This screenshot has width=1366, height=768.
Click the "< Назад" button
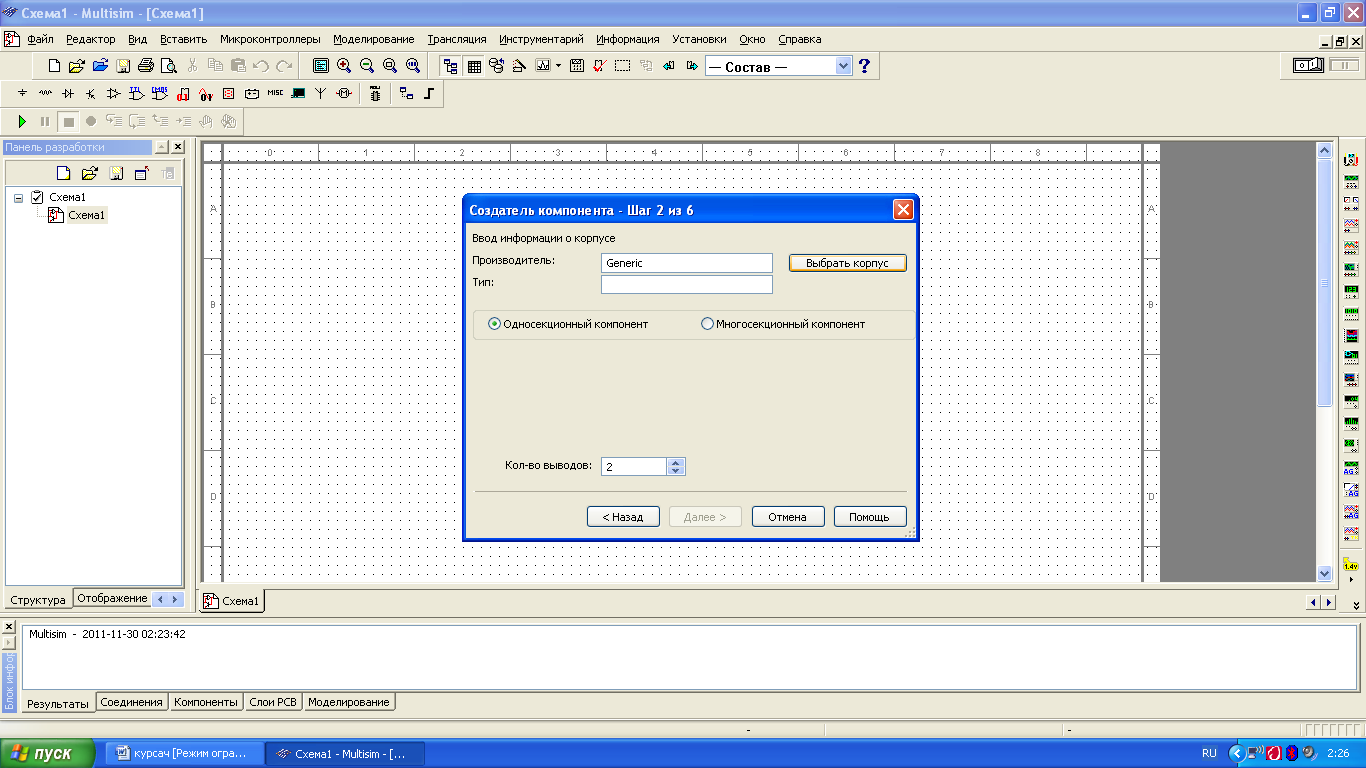pyautogui.click(x=623, y=517)
